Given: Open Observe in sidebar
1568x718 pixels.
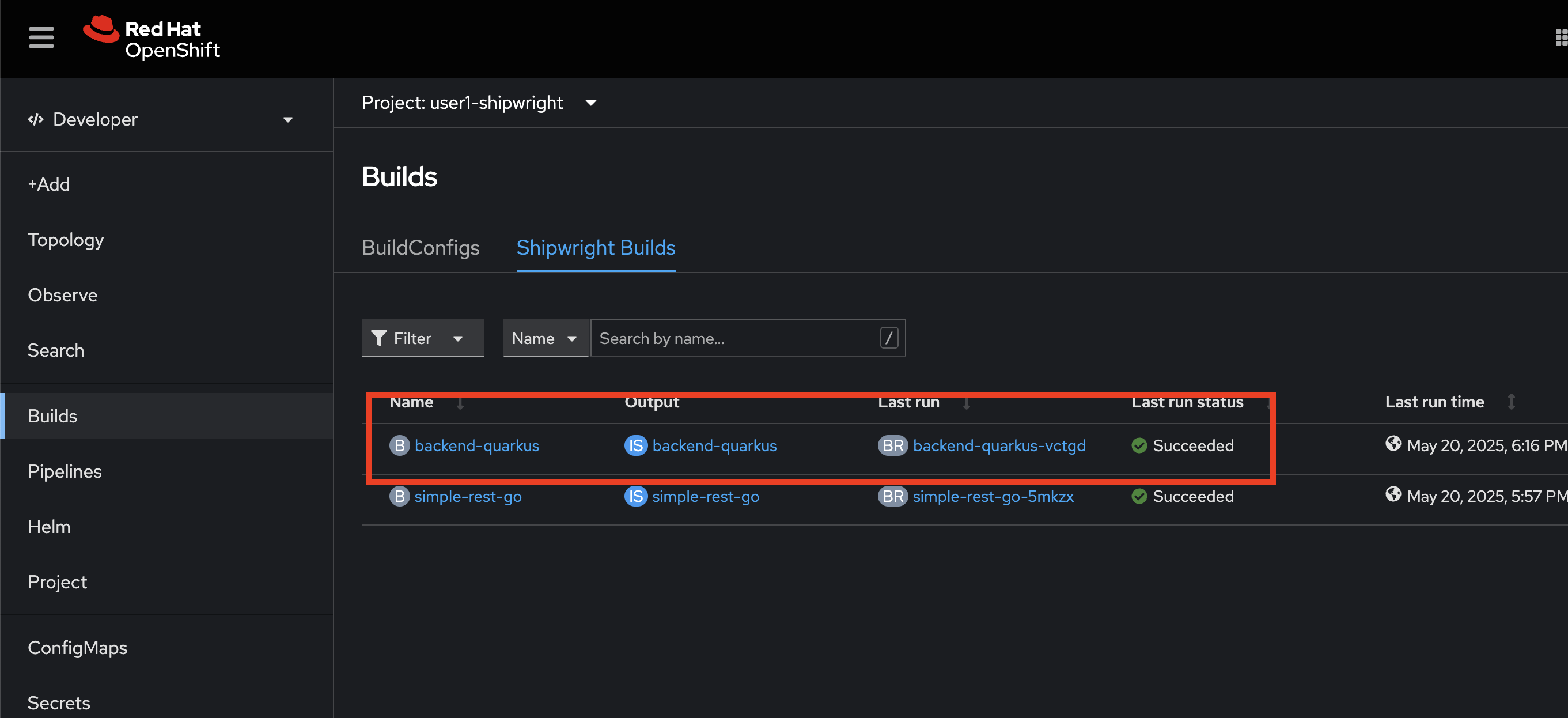Looking at the screenshot, I should pyautogui.click(x=63, y=295).
